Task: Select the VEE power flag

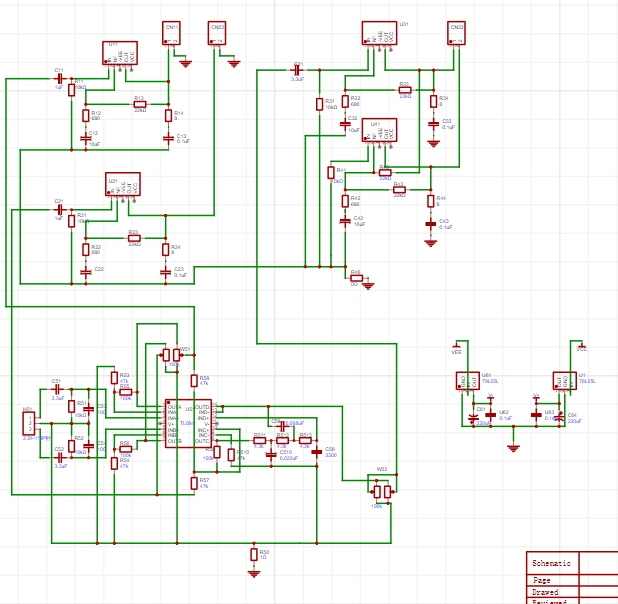Action: point(456,349)
